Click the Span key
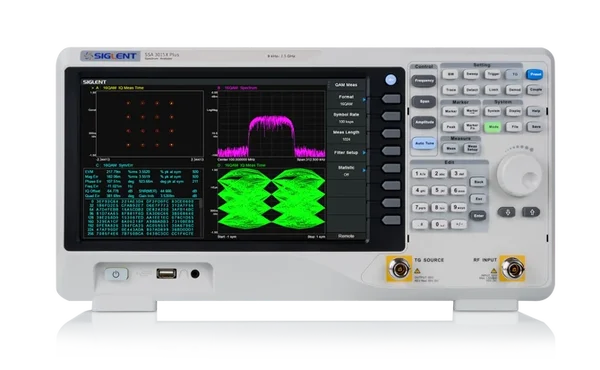Screen dimensions: 600x370 424,101
